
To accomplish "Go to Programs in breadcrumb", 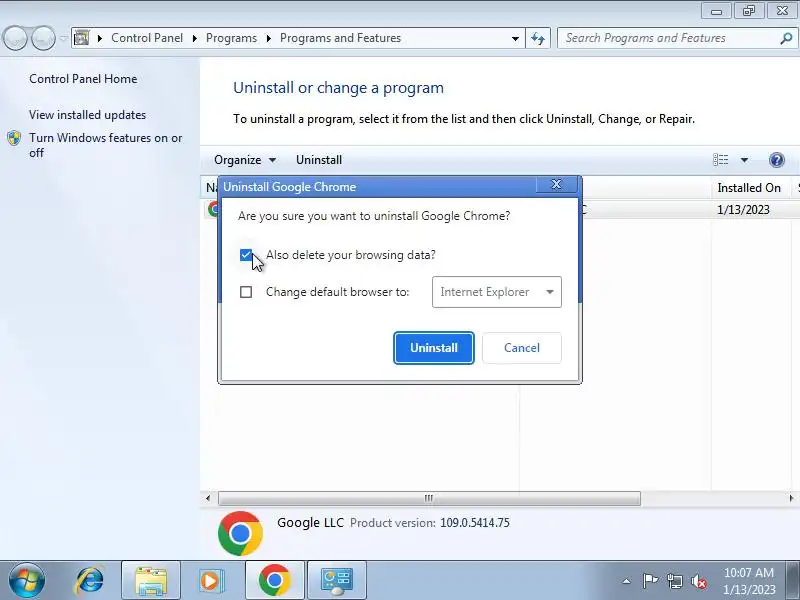I will pyautogui.click(x=231, y=38).
